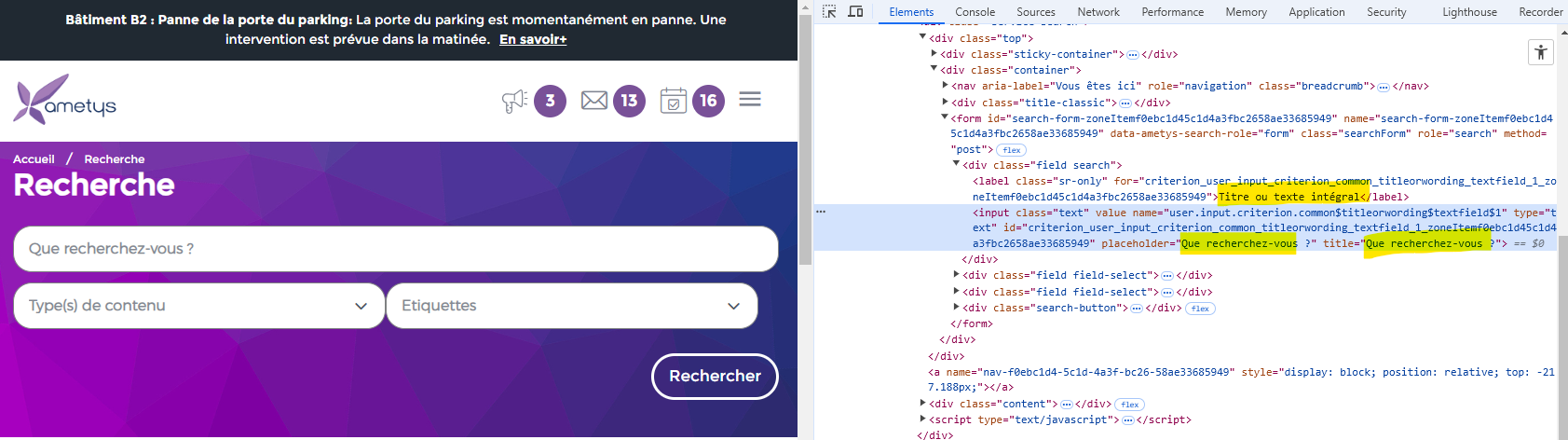Switch to the Network tab
Image resolution: width=1568 pixels, height=440 pixels.
pyautogui.click(x=1098, y=12)
